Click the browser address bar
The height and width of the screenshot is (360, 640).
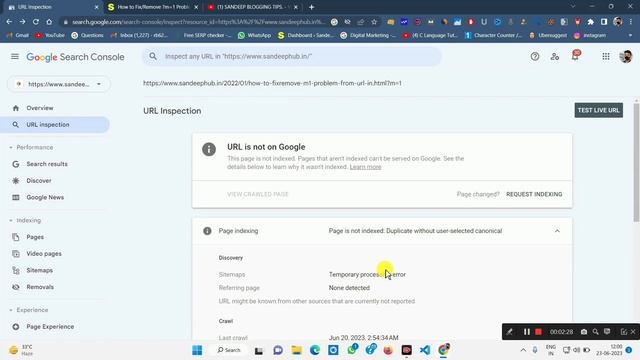(198, 22)
